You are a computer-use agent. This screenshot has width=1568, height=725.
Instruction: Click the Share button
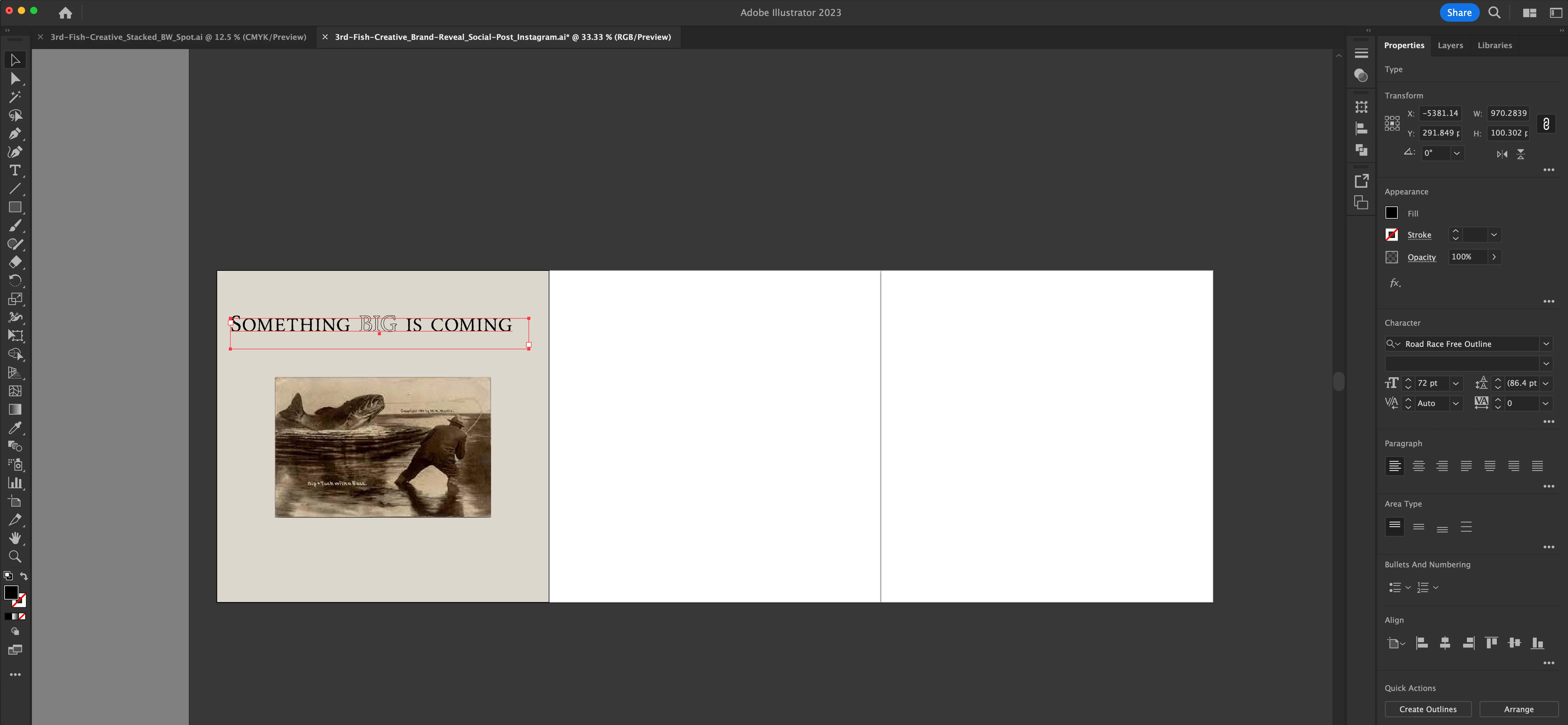pos(1458,13)
